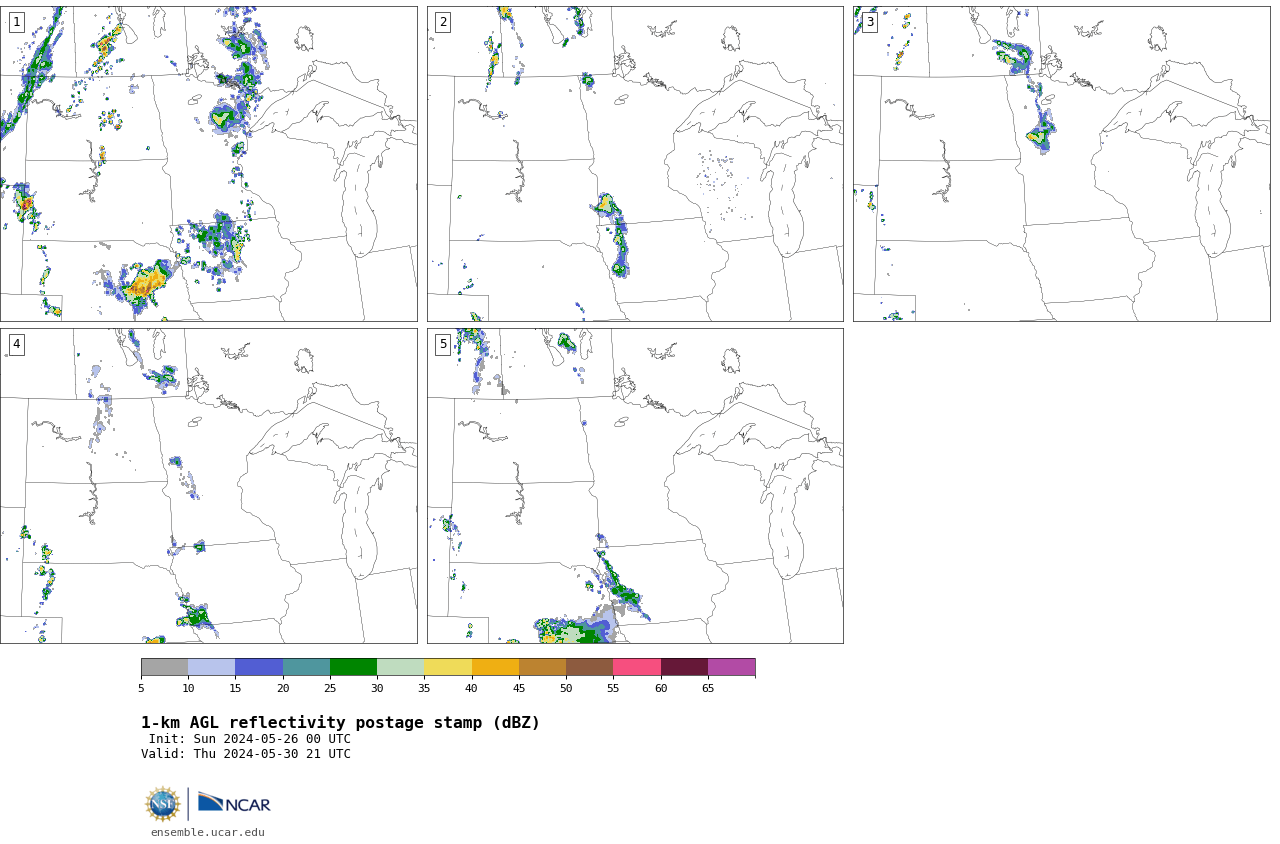
Task: Select the pale green 30-35 dBZ swatch
Action: coord(400,667)
